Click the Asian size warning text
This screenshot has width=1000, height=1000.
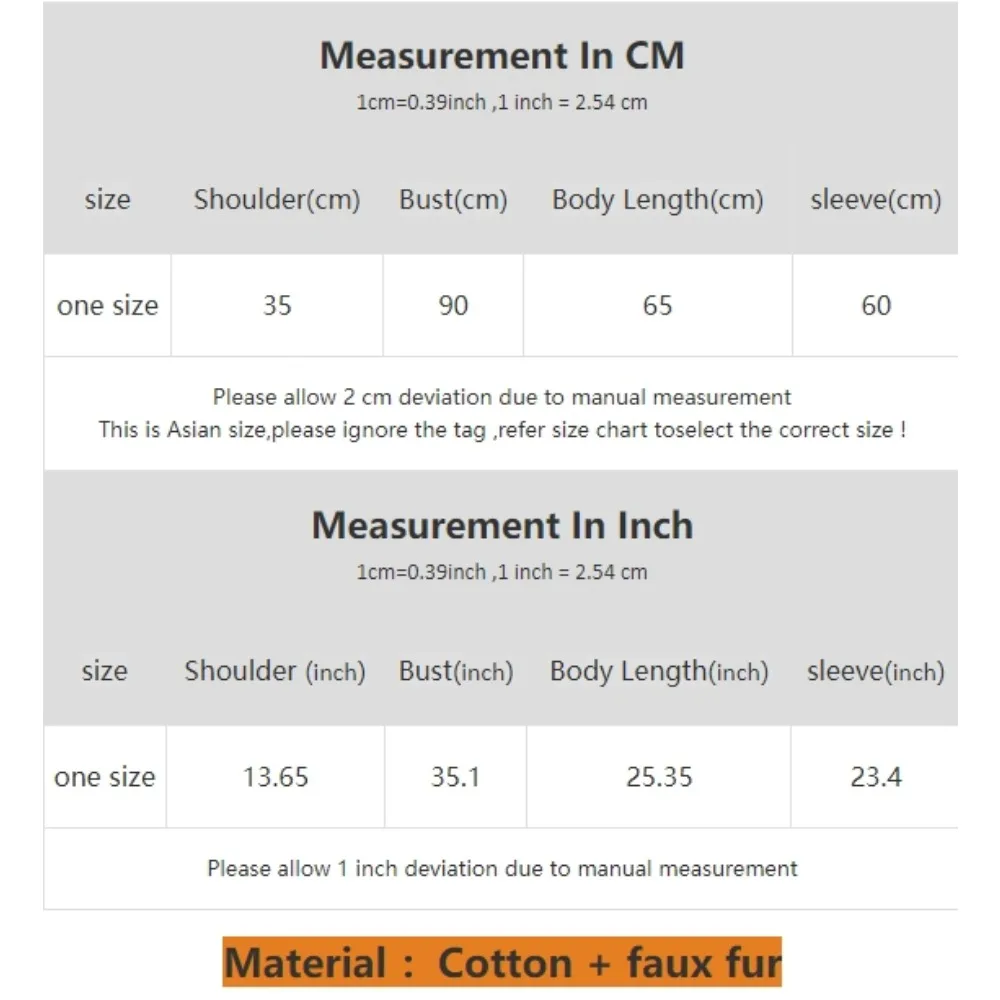502,430
